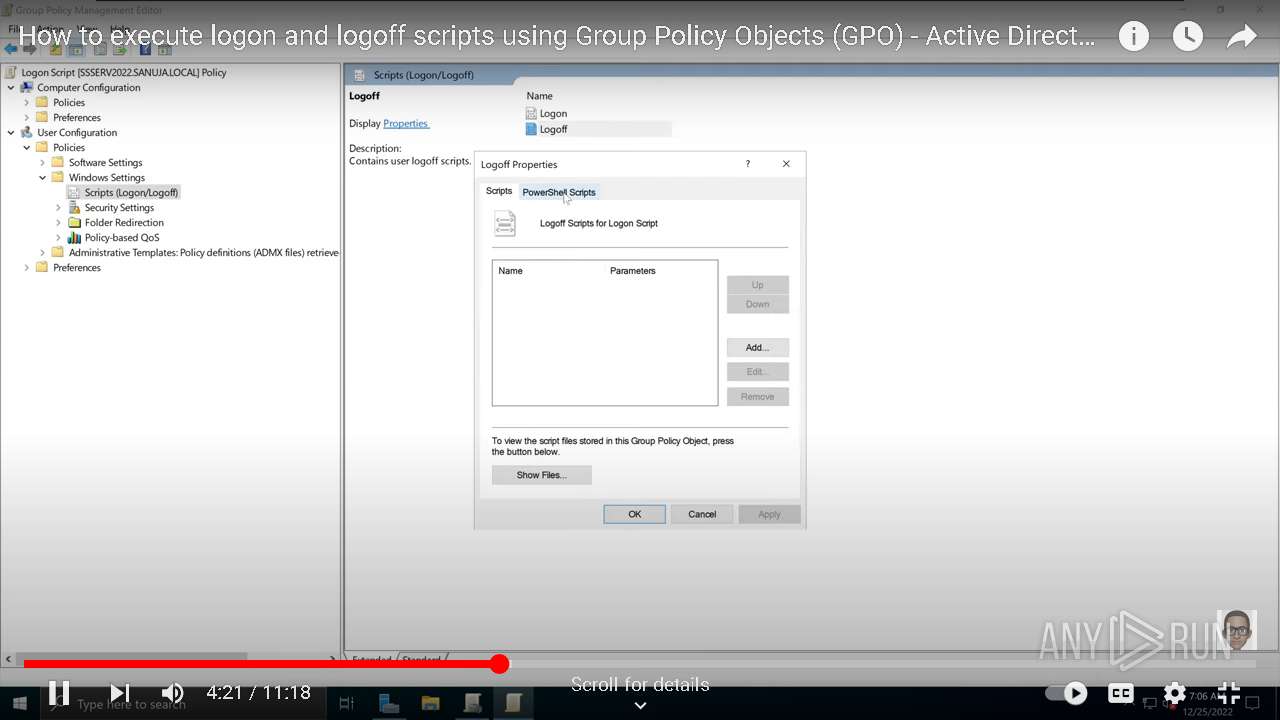The image size is (1280, 720).
Task: Expand the Folder Redirection node
Action: pos(59,222)
